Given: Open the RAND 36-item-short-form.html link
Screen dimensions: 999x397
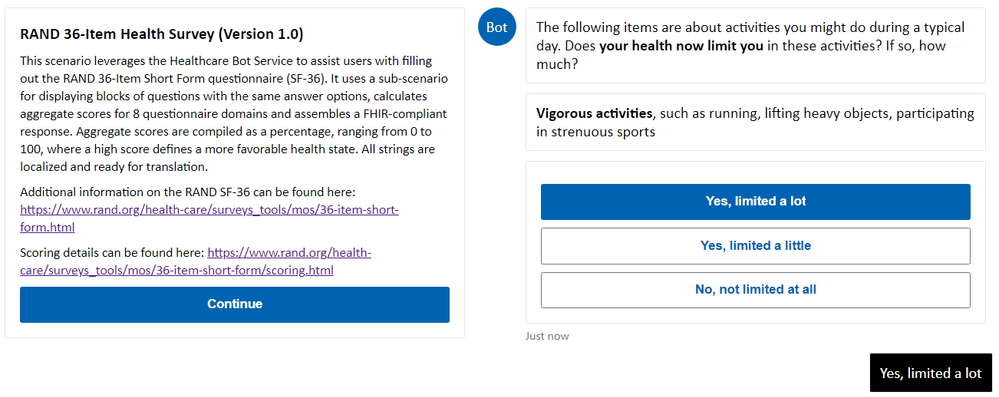Looking at the screenshot, I should click(x=209, y=219).
